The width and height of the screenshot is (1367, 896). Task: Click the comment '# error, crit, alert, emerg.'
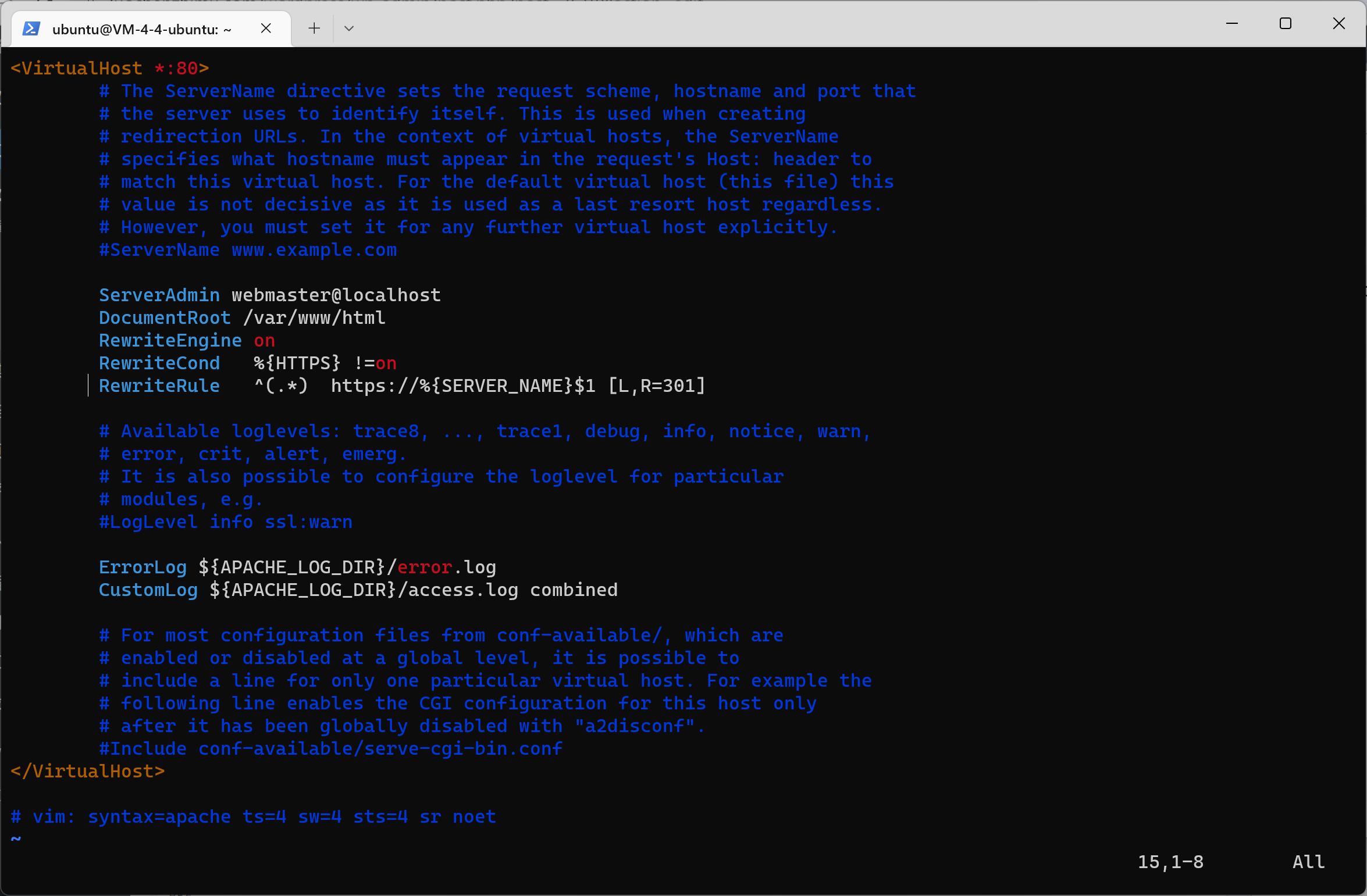point(253,454)
